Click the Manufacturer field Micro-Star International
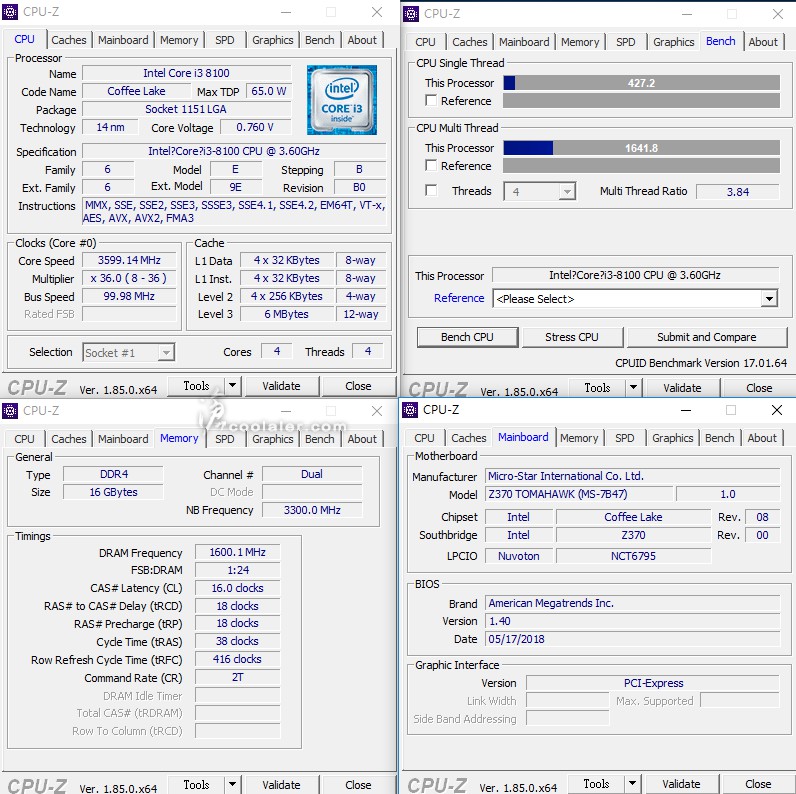This screenshot has height=794, width=796. pos(633,476)
